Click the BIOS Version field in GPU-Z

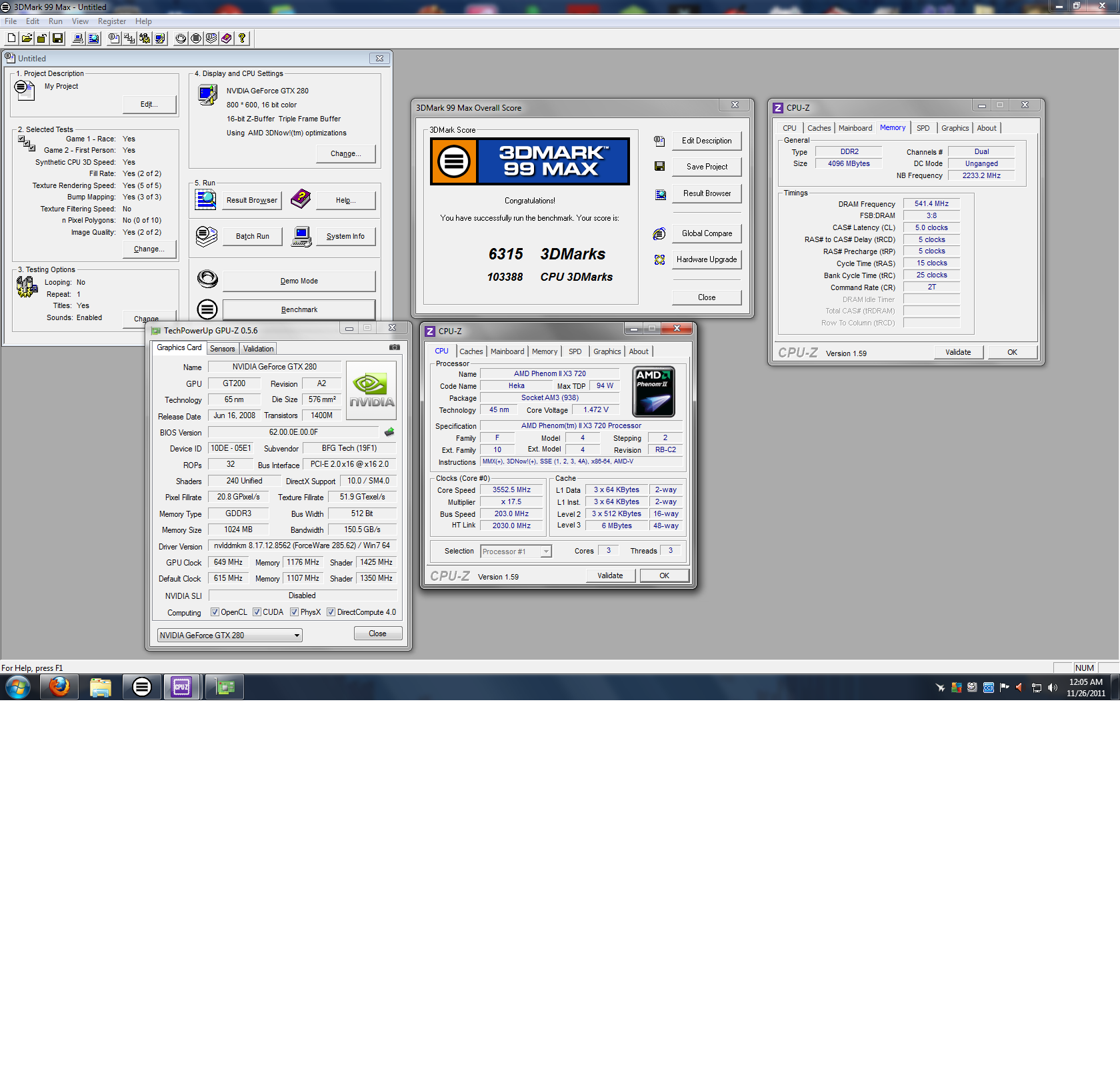coord(293,432)
